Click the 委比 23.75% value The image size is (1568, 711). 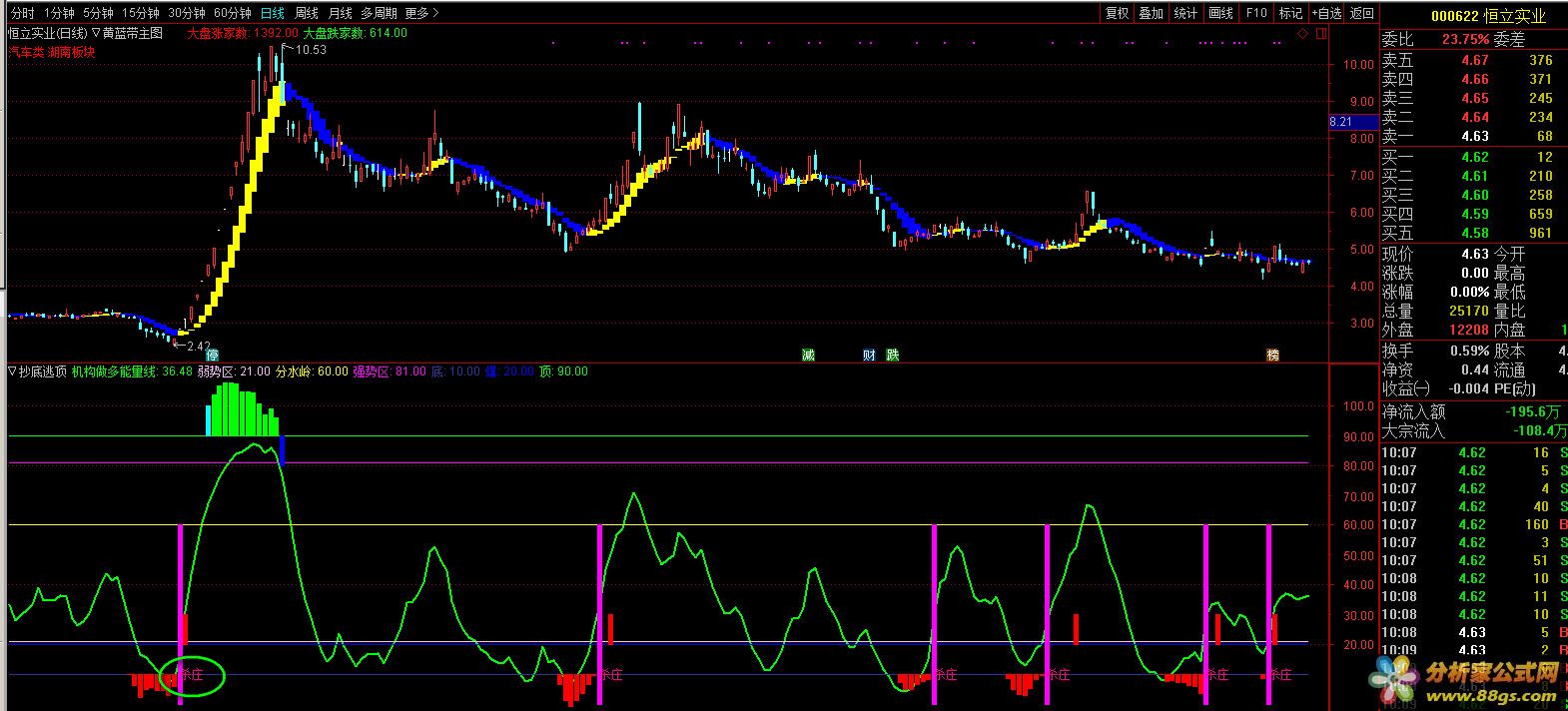(x=1465, y=40)
